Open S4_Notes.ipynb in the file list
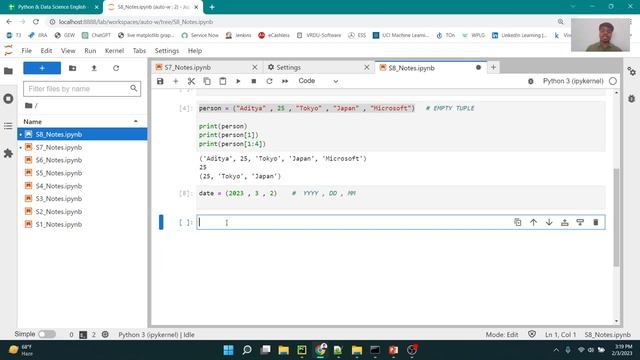Screen dimensions: 640x360 coord(82,186)
